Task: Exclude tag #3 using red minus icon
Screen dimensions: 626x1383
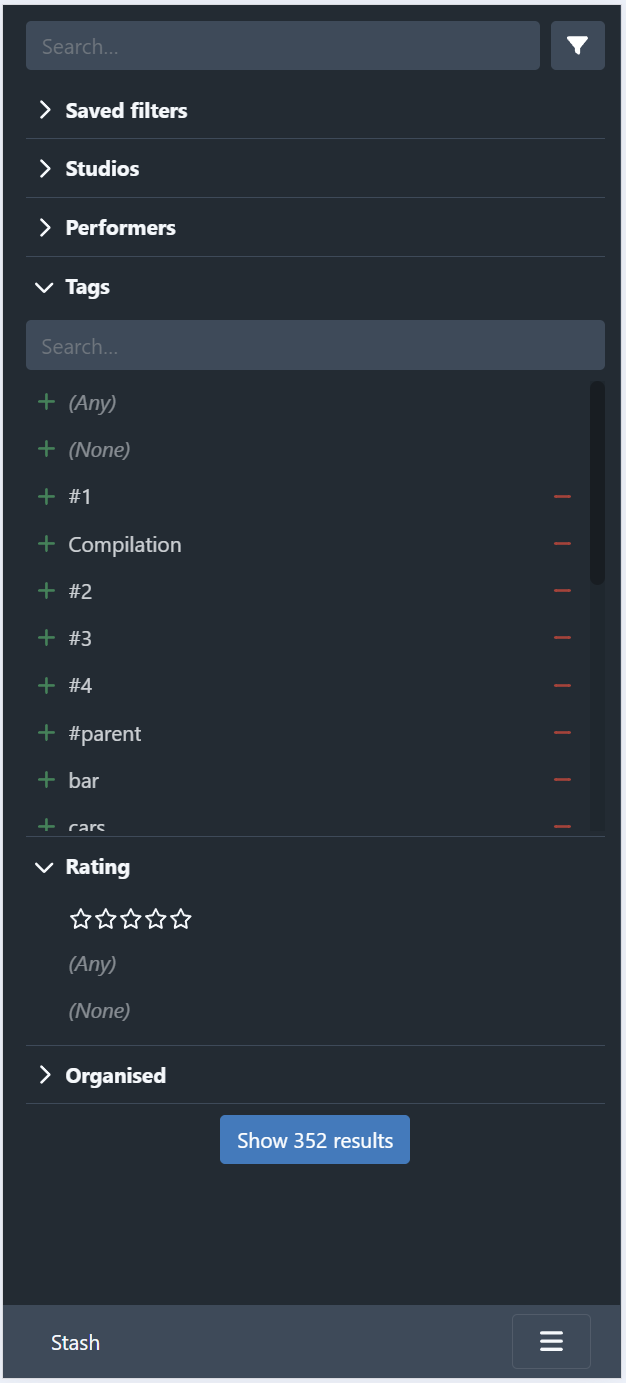Action: coord(562,638)
